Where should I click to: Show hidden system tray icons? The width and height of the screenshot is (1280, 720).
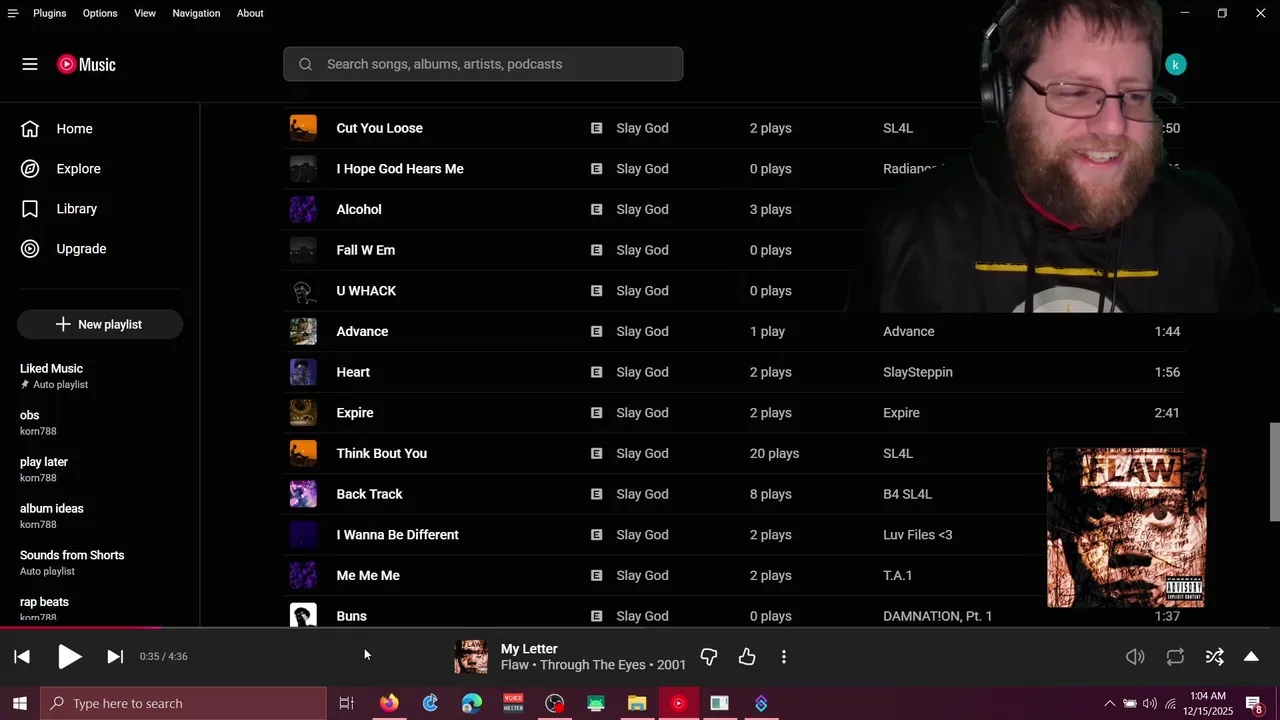pos(1109,703)
